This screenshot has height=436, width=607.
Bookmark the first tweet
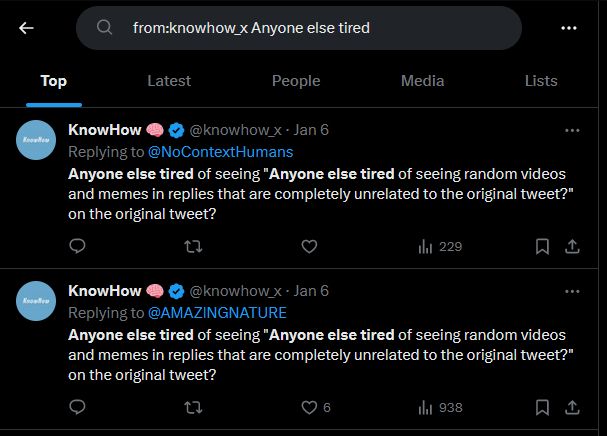(541, 246)
